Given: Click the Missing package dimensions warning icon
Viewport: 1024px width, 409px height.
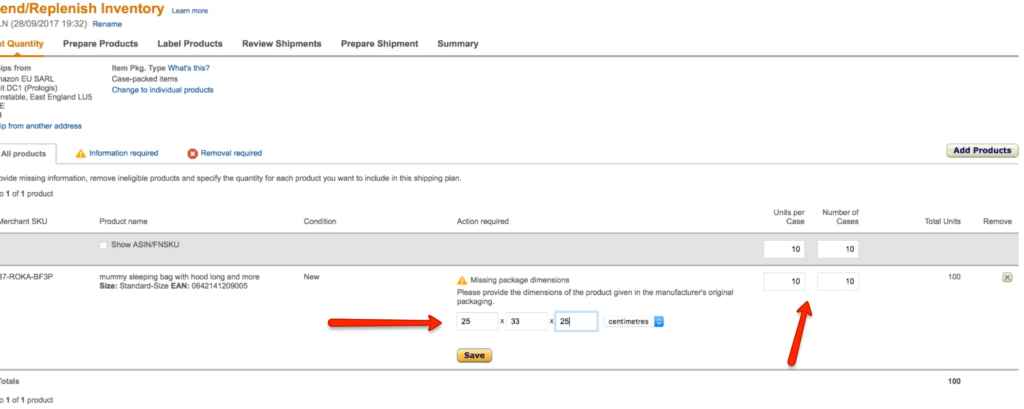Looking at the screenshot, I should pos(462,281).
